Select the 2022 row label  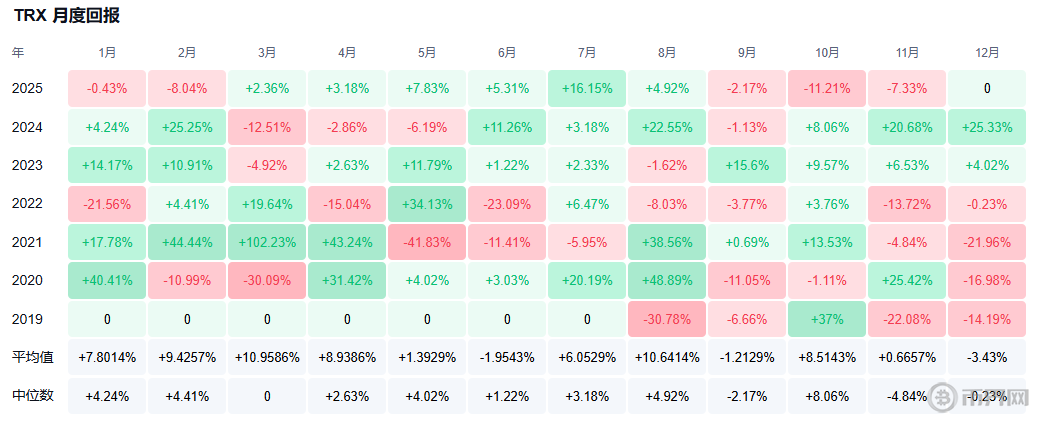(x=27, y=203)
